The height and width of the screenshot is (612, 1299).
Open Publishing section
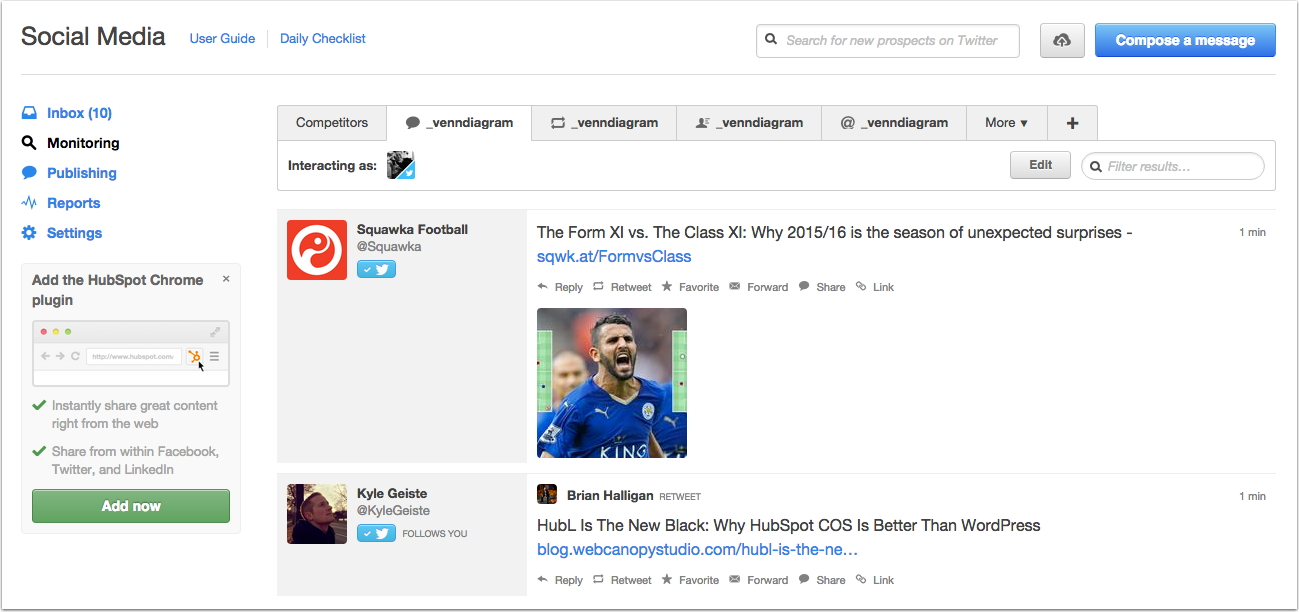click(82, 173)
